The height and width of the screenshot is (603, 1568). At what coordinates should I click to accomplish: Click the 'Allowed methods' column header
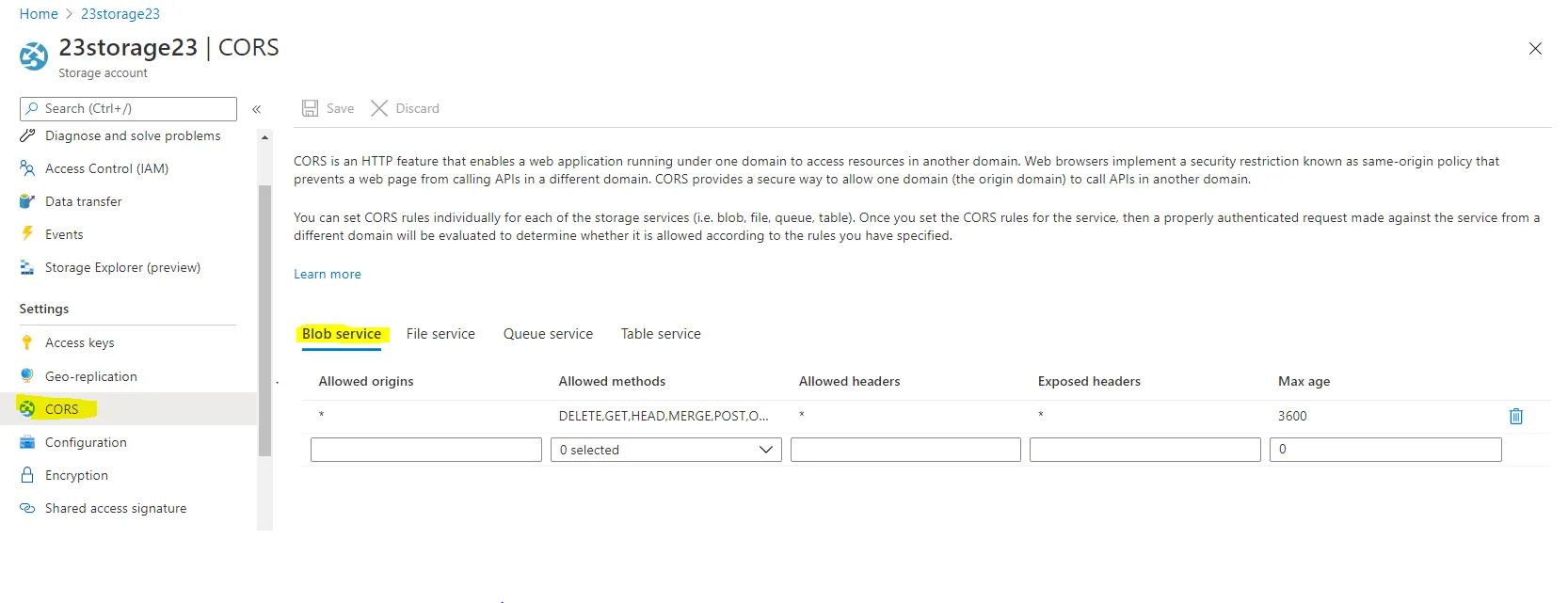(612, 381)
